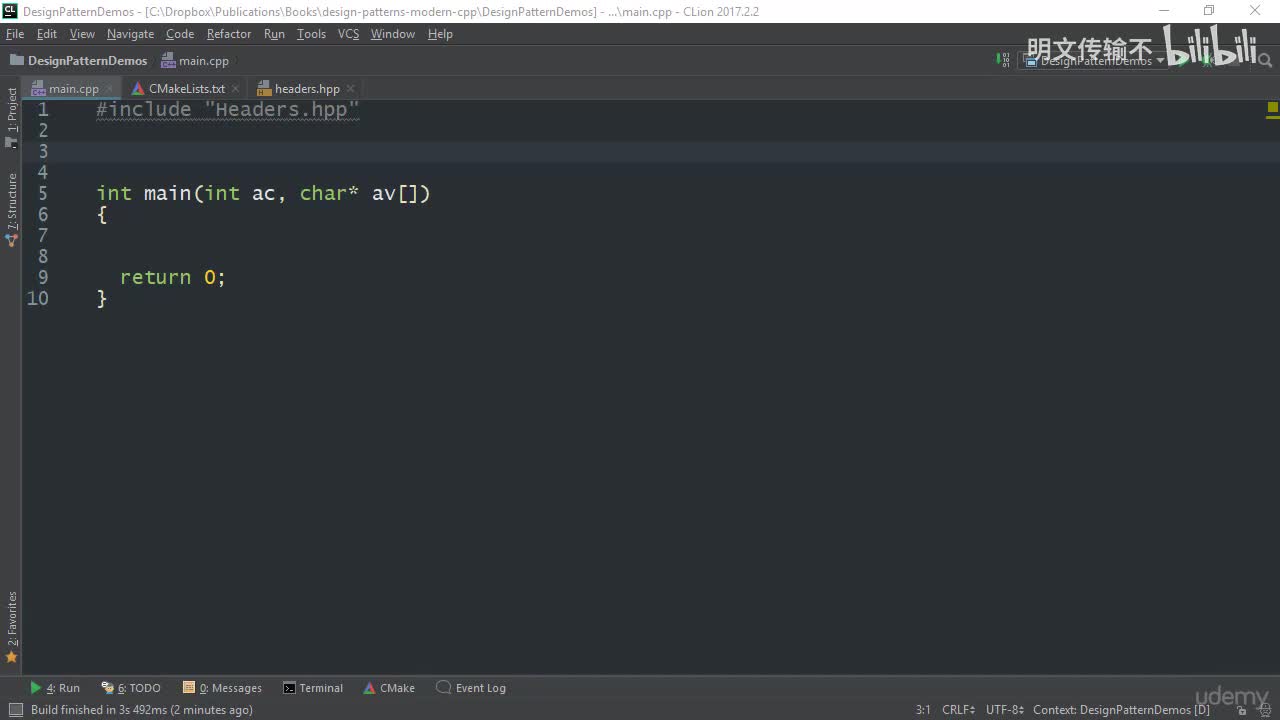
Task: Open the Project tool window side tab
Action: coord(11,118)
